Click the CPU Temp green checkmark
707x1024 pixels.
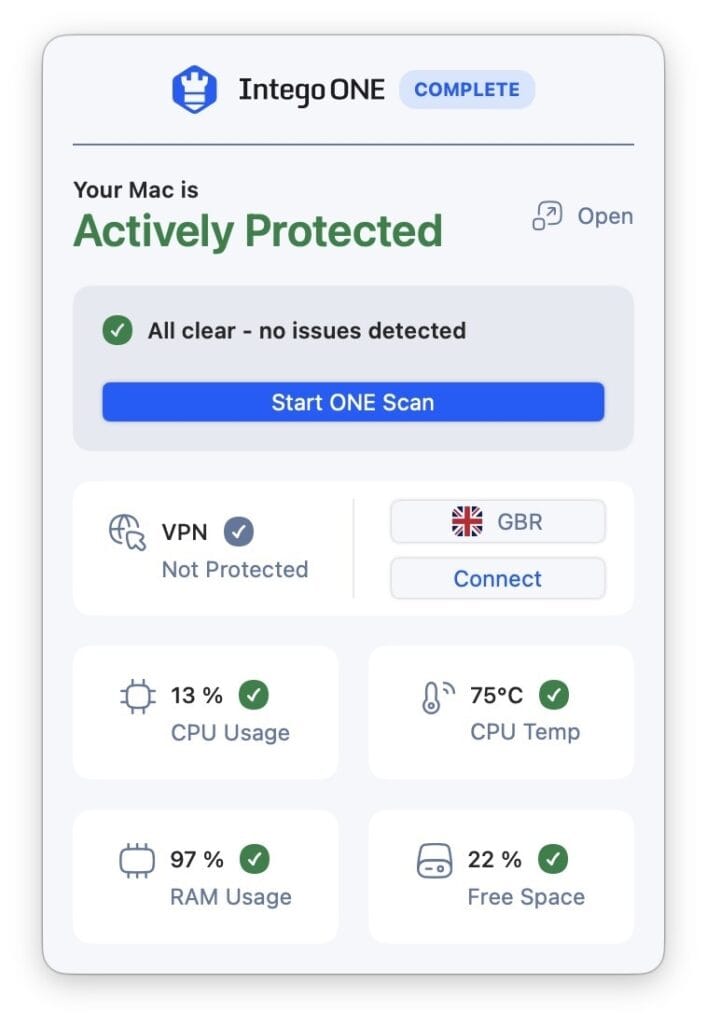pyautogui.click(x=553, y=694)
